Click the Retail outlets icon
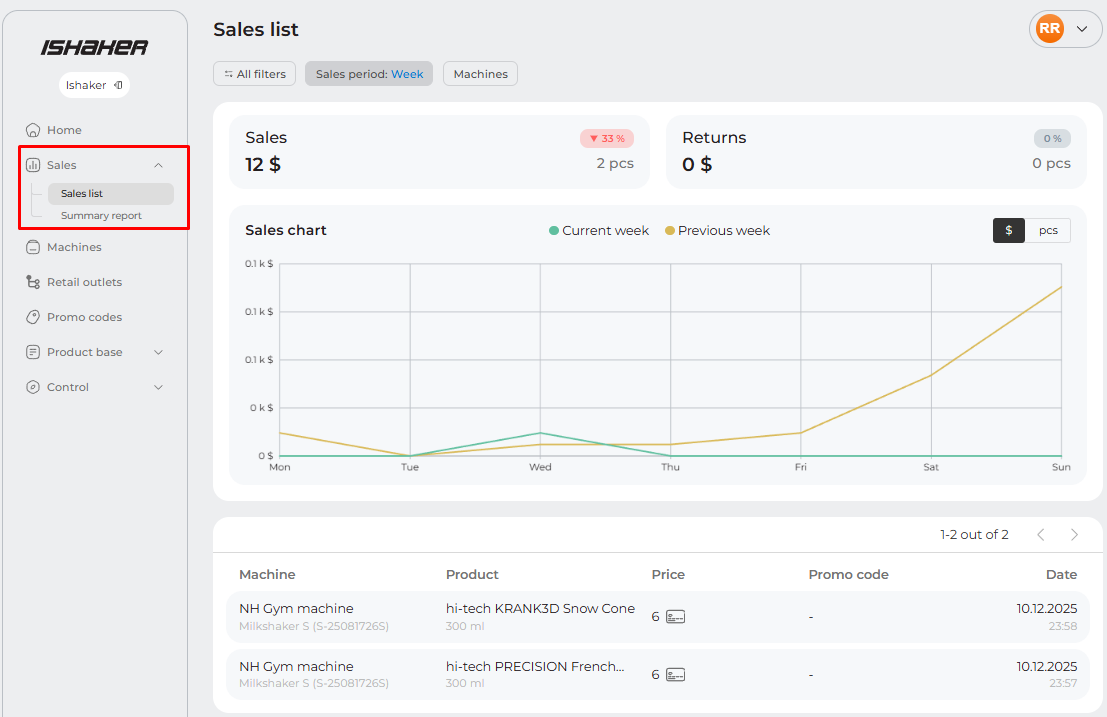This screenshot has height=717, width=1107. (x=33, y=282)
